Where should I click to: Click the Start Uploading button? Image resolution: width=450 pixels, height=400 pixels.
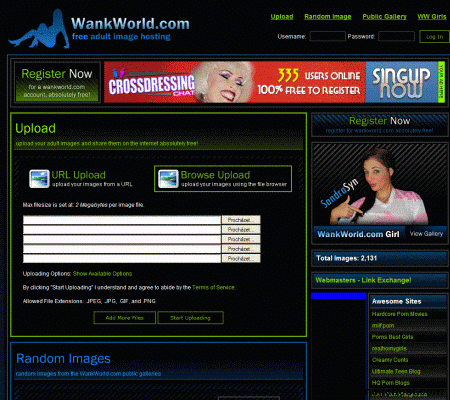coord(190,318)
